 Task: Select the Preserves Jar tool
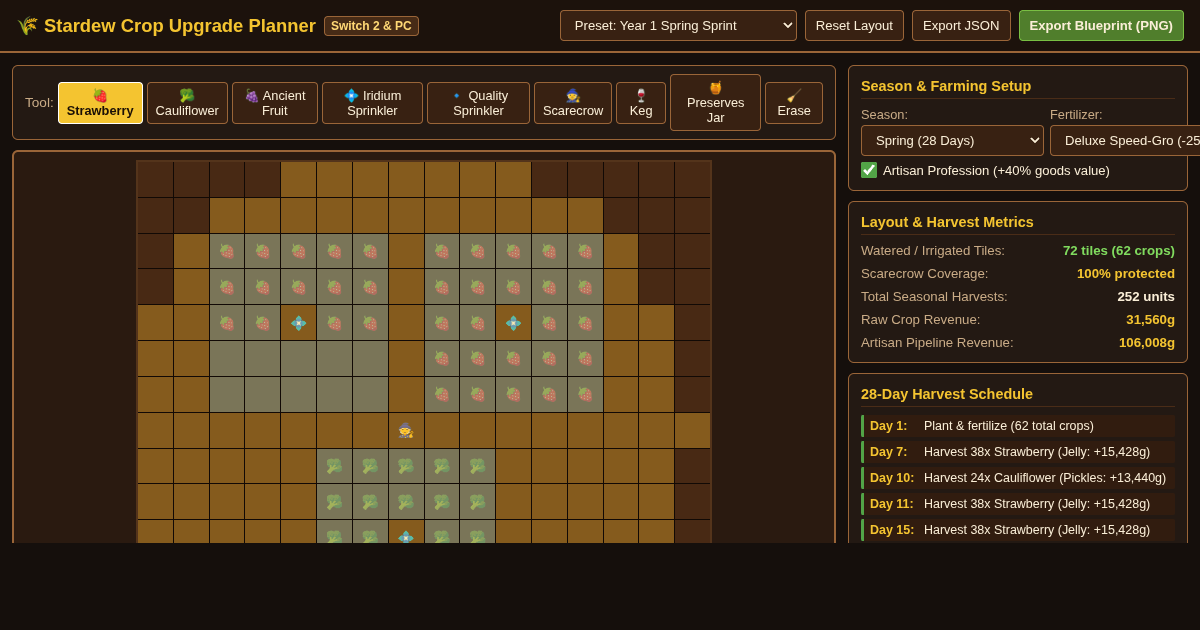pyautogui.click(x=715, y=103)
